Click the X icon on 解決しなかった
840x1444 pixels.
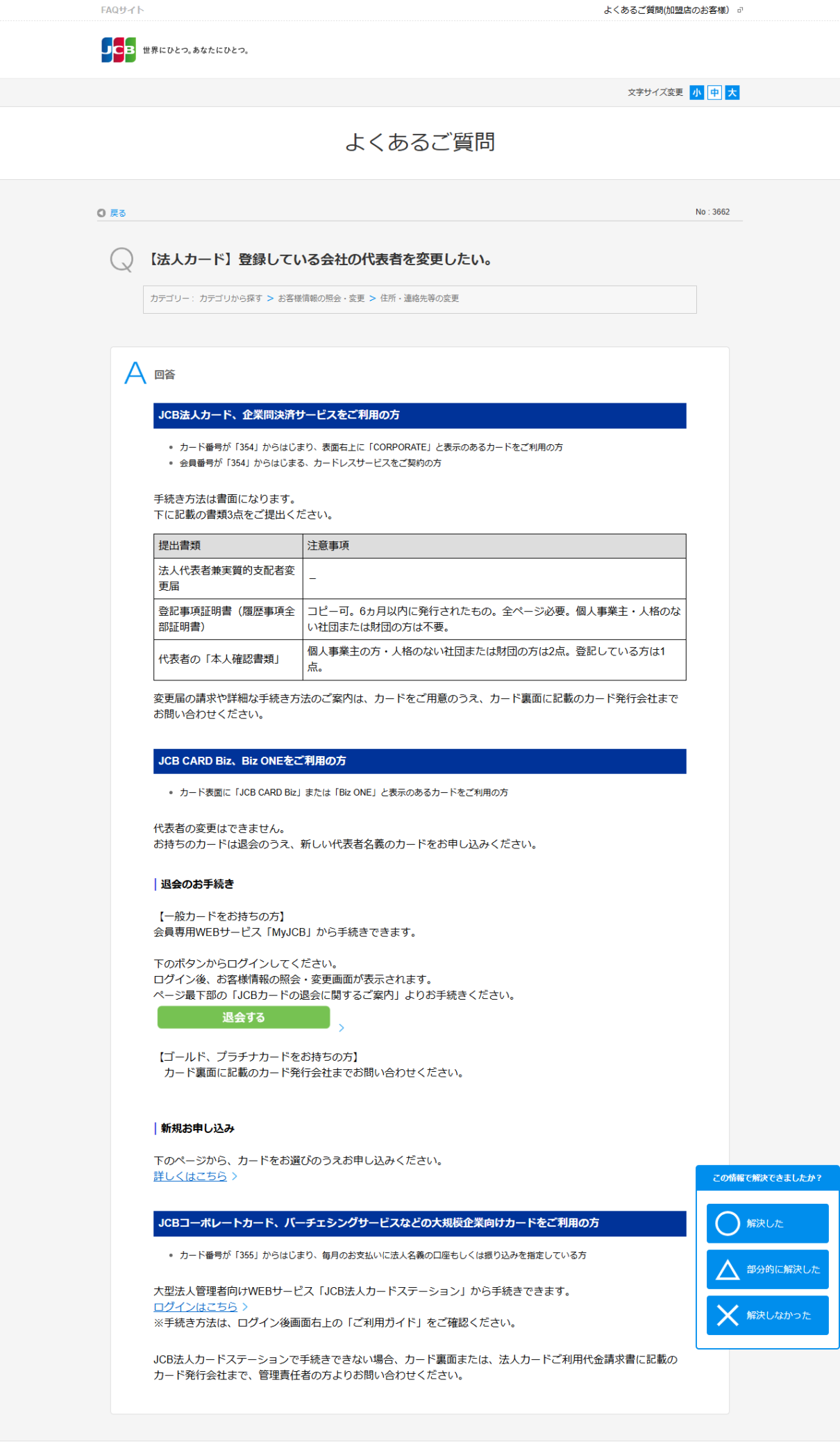point(728,1315)
